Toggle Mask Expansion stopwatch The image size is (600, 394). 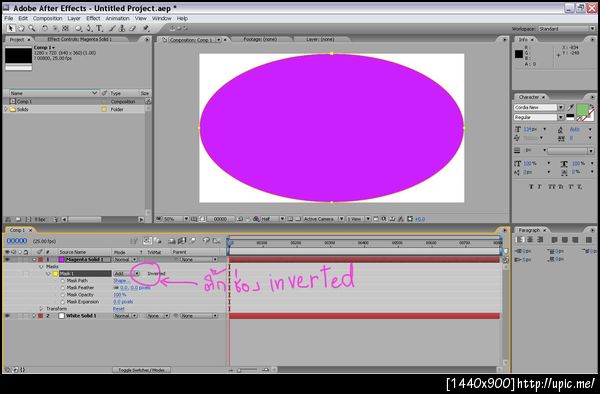(x=63, y=302)
